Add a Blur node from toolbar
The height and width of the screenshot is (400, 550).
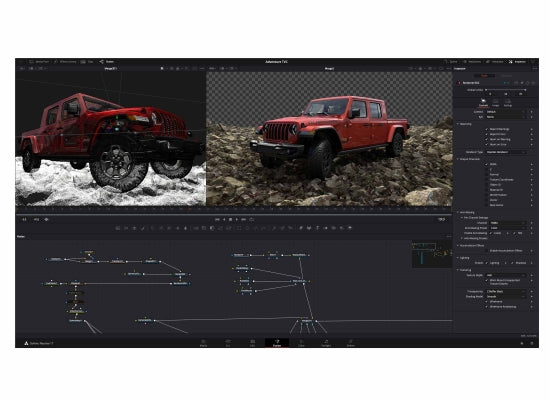185,228
